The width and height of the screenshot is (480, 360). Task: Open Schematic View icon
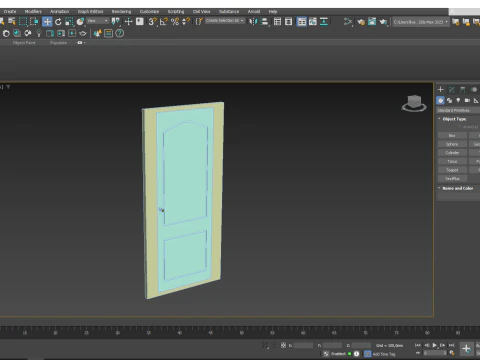point(324,22)
